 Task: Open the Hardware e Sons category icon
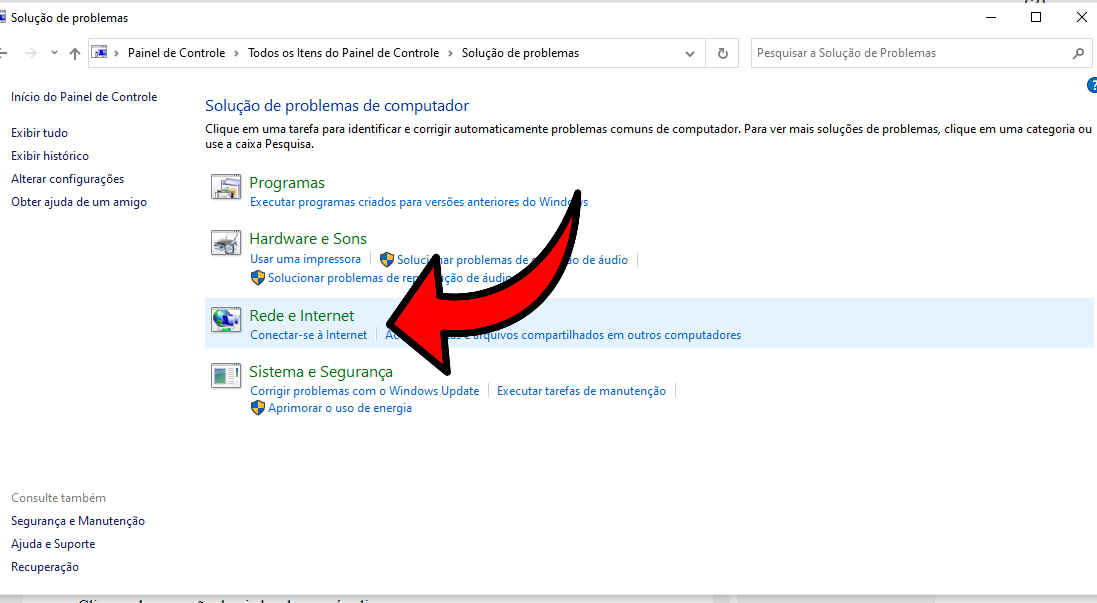pos(226,243)
